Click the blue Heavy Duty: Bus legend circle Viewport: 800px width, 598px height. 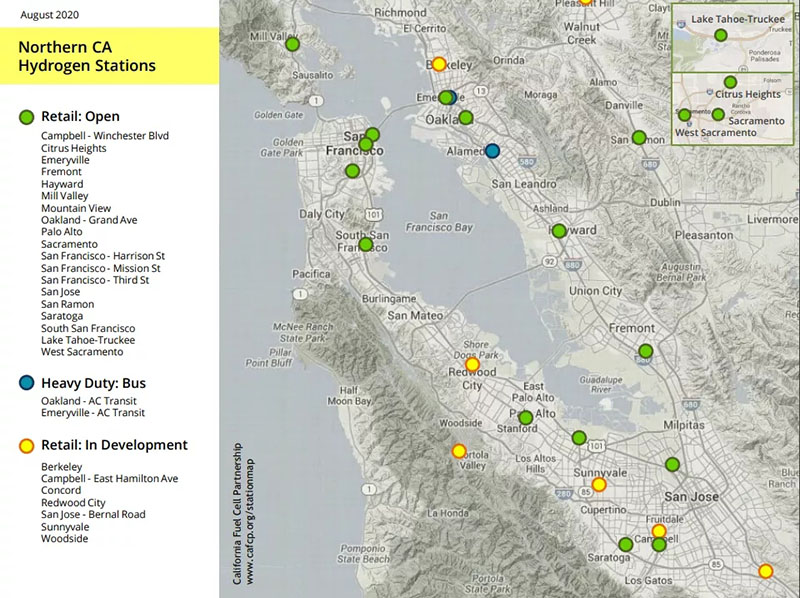click(28, 383)
